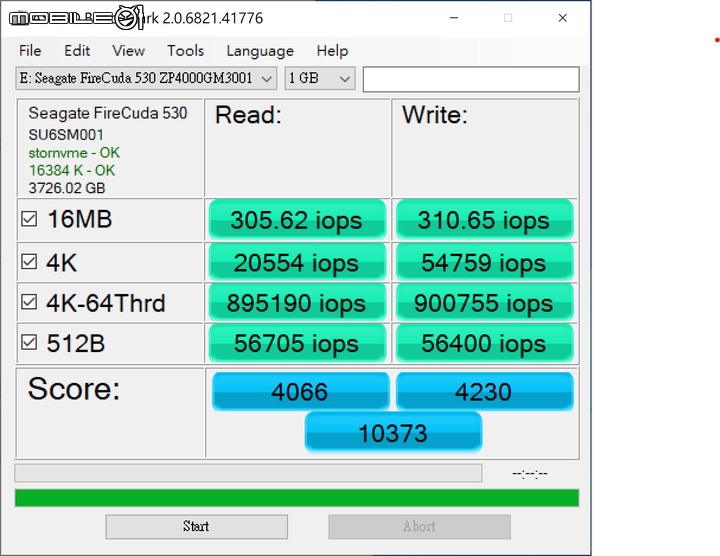Uncheck the 4K-64Thrd test checkbox
Image resolution: width=720 pixels, height=556 pixels.
click(x=29, y=302)
